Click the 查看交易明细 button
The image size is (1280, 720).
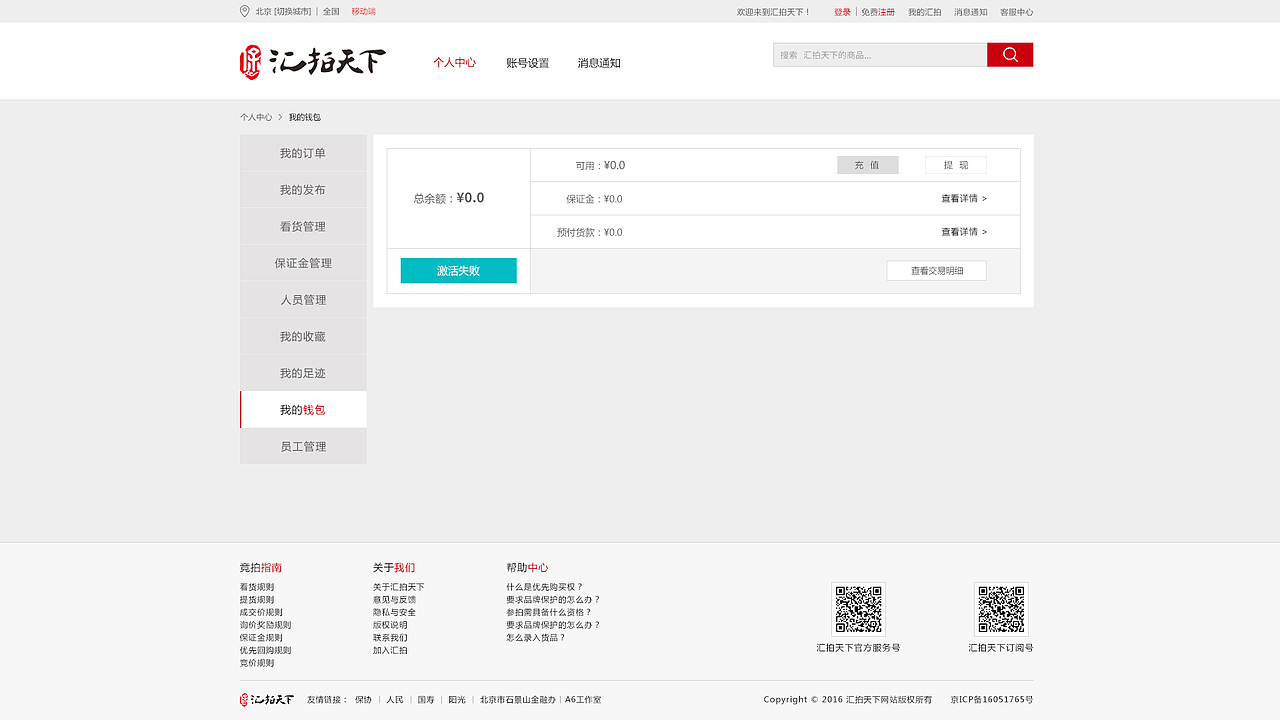[936, 270]
